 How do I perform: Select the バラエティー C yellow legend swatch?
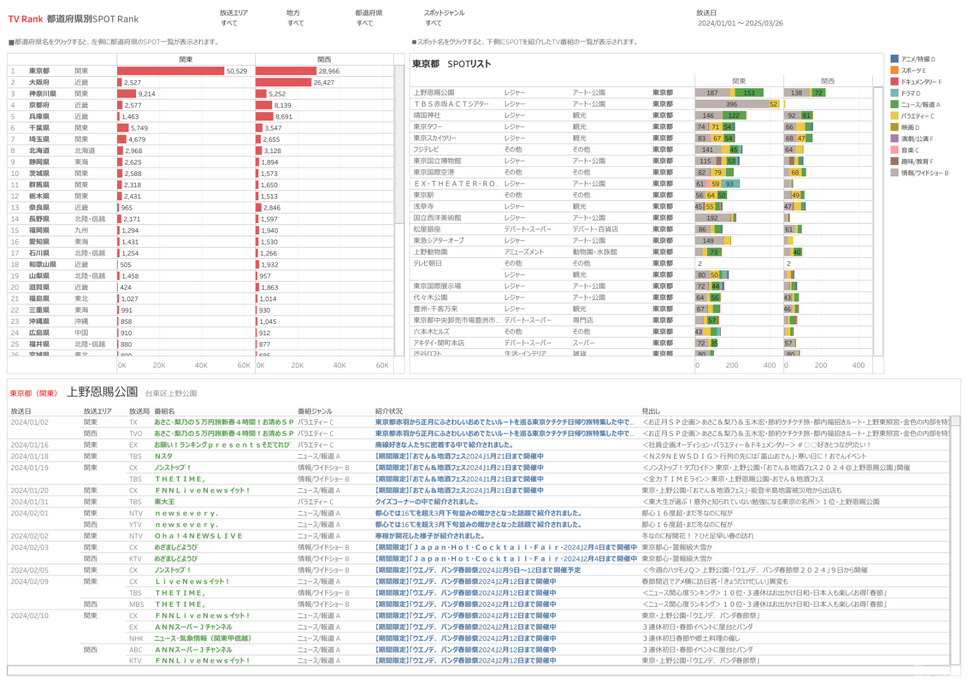pos(894,115)
